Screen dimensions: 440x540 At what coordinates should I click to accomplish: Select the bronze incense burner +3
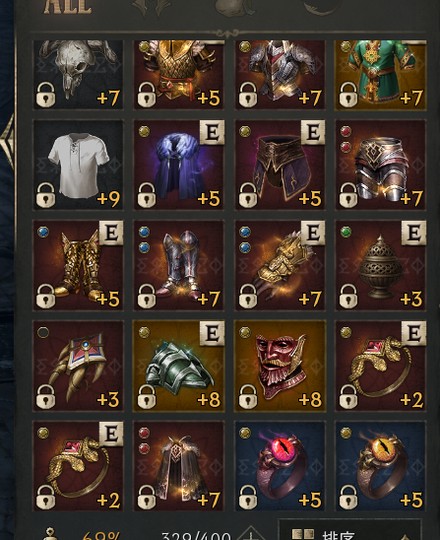[381, 265]
